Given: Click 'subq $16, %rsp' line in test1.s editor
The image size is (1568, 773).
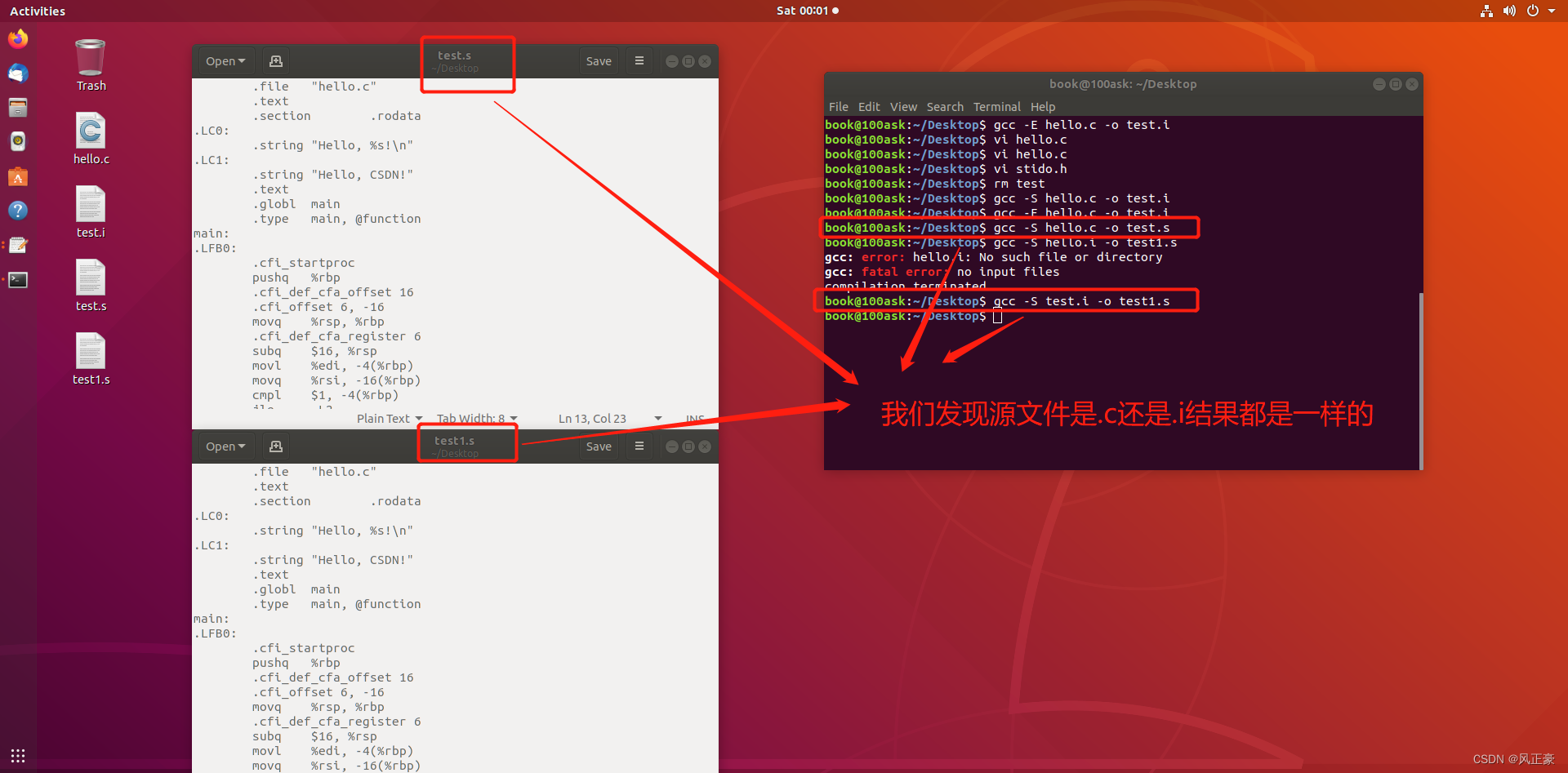Looking at the screenshot, I should pos(314,736).
